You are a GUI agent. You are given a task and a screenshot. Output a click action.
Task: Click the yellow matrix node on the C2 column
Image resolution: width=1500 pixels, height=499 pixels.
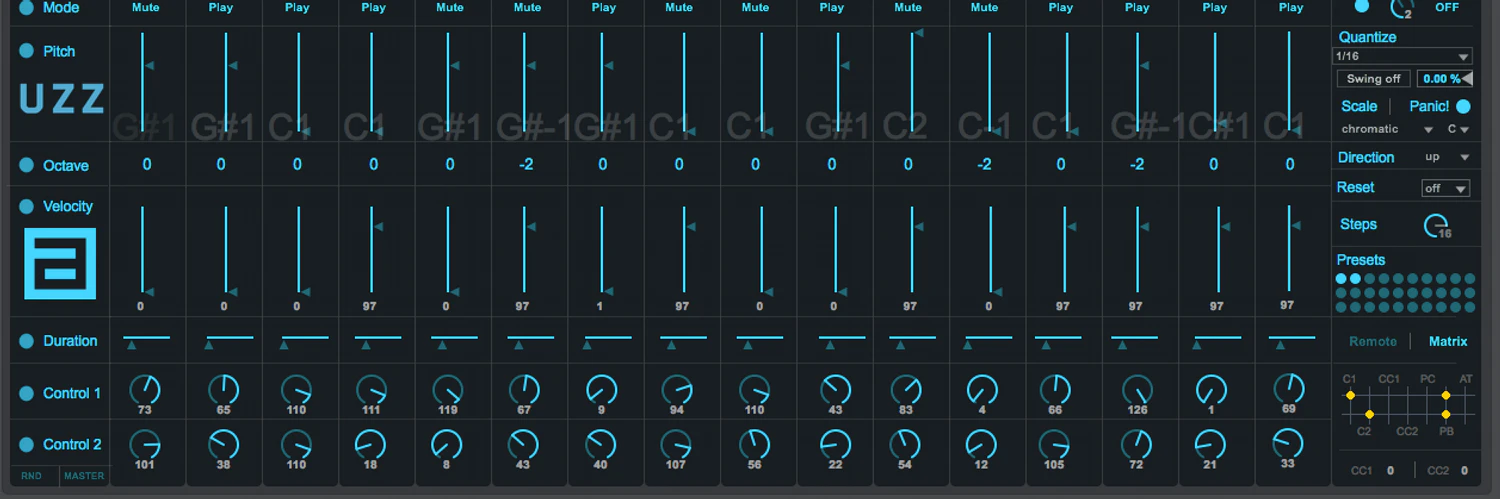(x=1369, y=414)
